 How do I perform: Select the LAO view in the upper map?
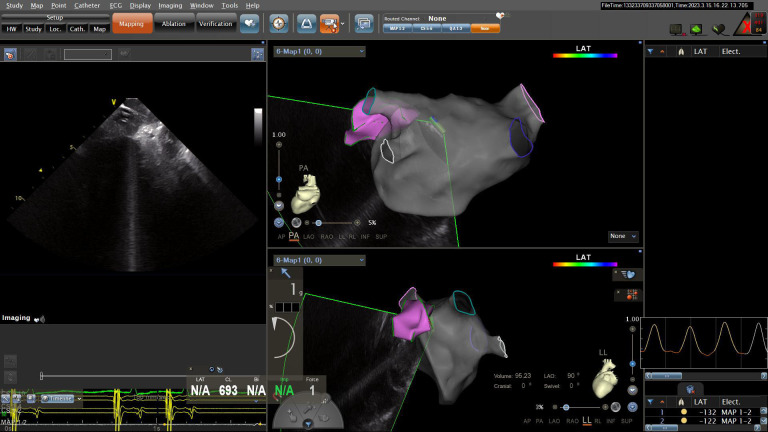[x=309, y=237]
